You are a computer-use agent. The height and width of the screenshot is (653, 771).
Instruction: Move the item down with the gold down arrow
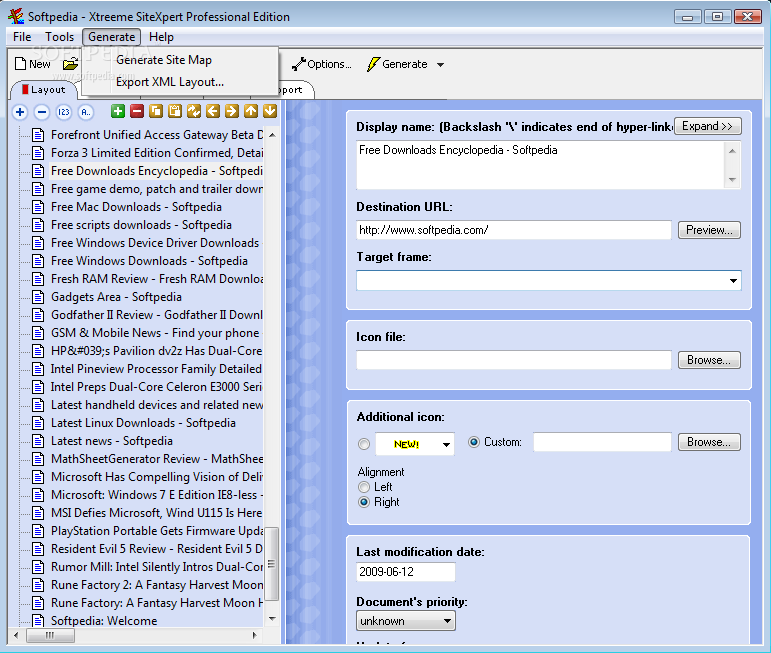coord(270,111)
